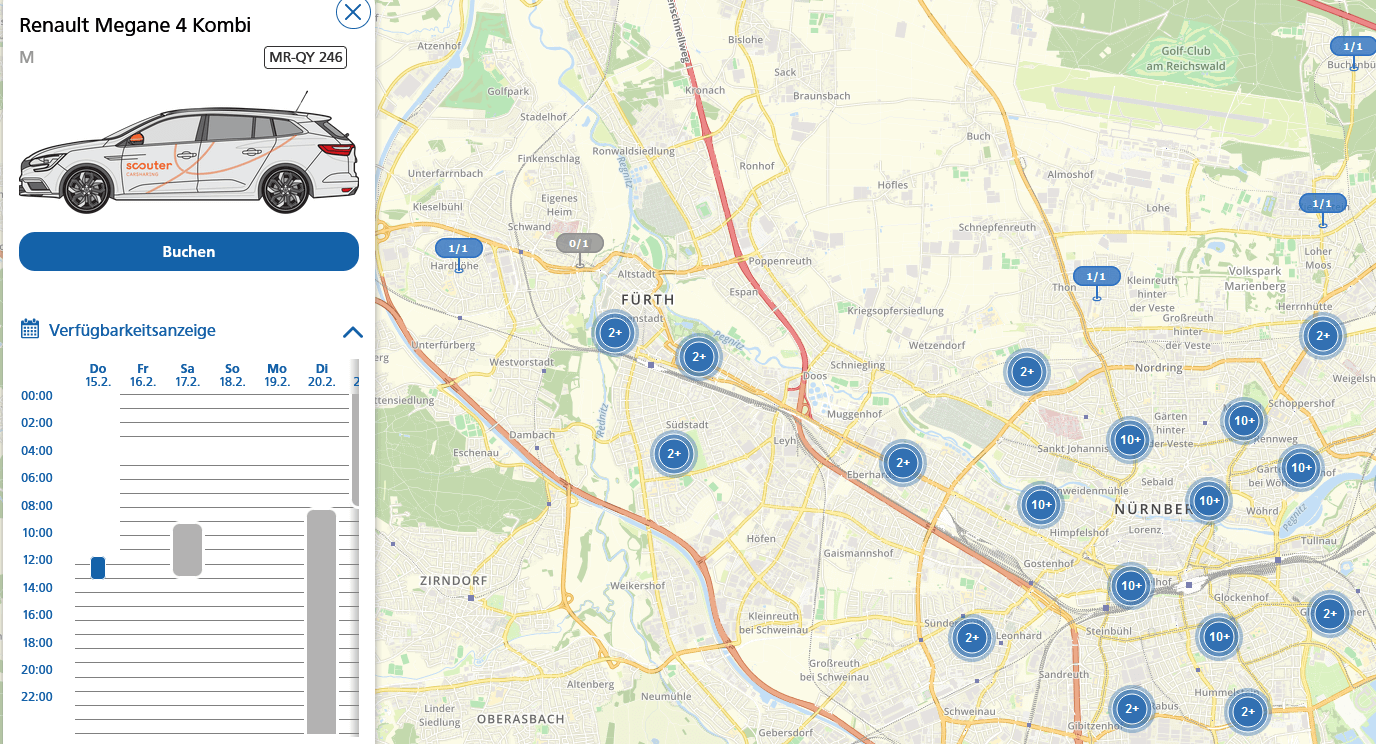Viewport: 1376px width, 744px height.
Task: Open the gray 0/1 station marker
Action: 580,244
